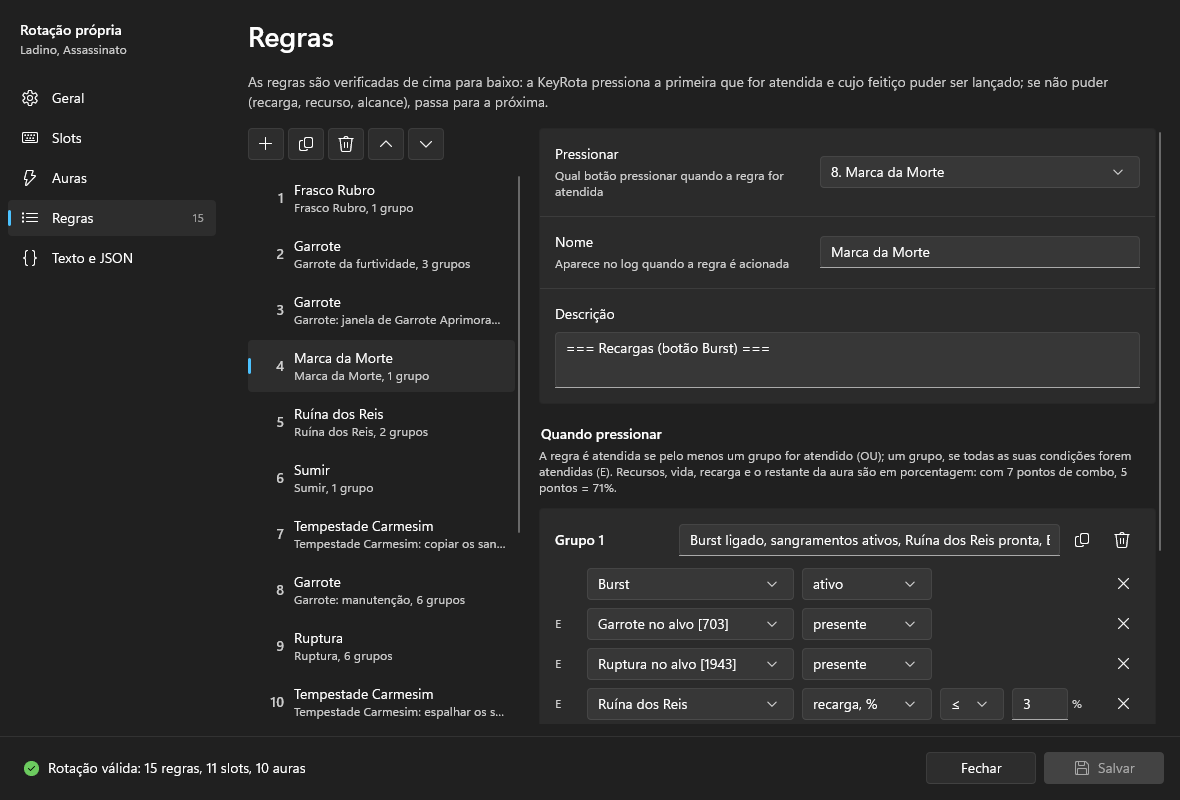Select rule 8 Garrote manutenção
Viewport: 1180px width, 800px height.
click(382, 590)
